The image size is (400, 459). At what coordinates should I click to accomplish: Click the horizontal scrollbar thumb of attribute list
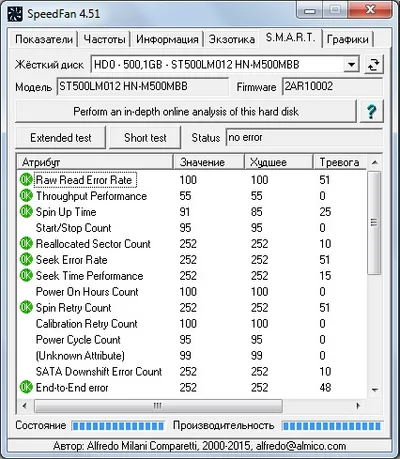(x=158, y=406)
